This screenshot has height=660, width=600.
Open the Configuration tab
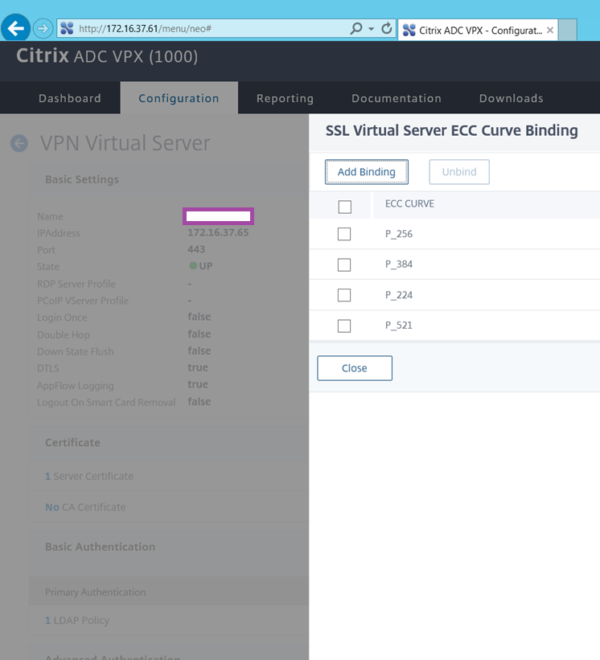[179, 98]
